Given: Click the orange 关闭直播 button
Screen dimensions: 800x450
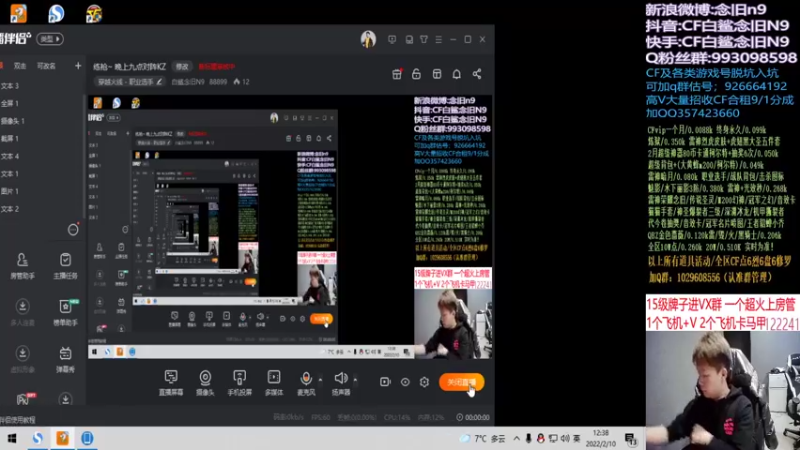Looking at the screenshot, I should pos(461,382).
